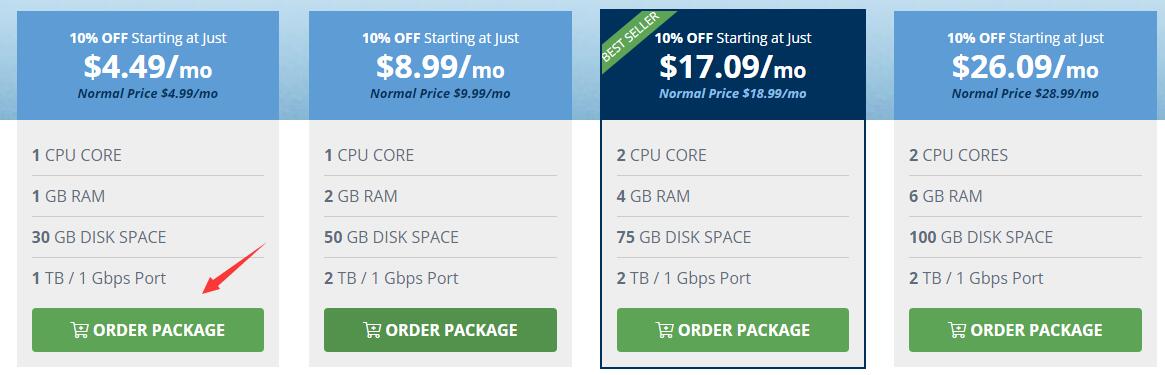1165x375 pixels.
Task: Click the Normal Price $18.99/mo text
Action: [733, 94]
